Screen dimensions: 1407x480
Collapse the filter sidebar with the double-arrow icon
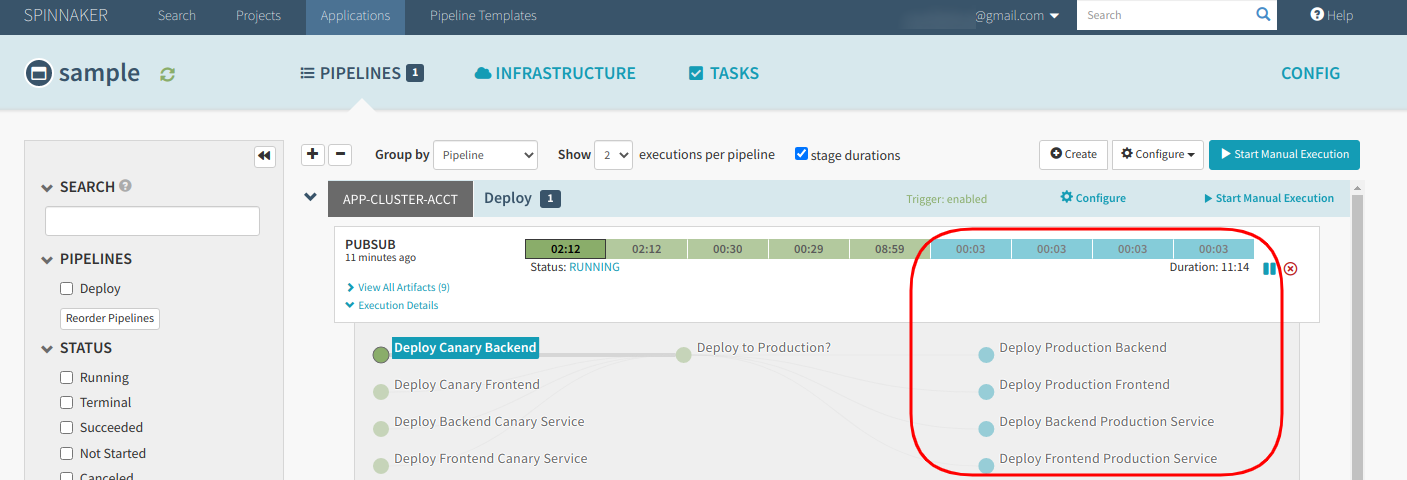click(265, 155)
